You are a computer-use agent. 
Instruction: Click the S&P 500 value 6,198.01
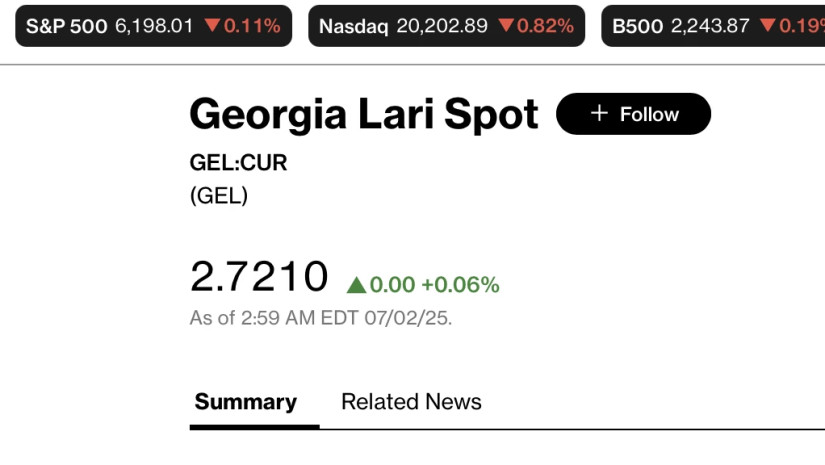click(x=154, y=26)
